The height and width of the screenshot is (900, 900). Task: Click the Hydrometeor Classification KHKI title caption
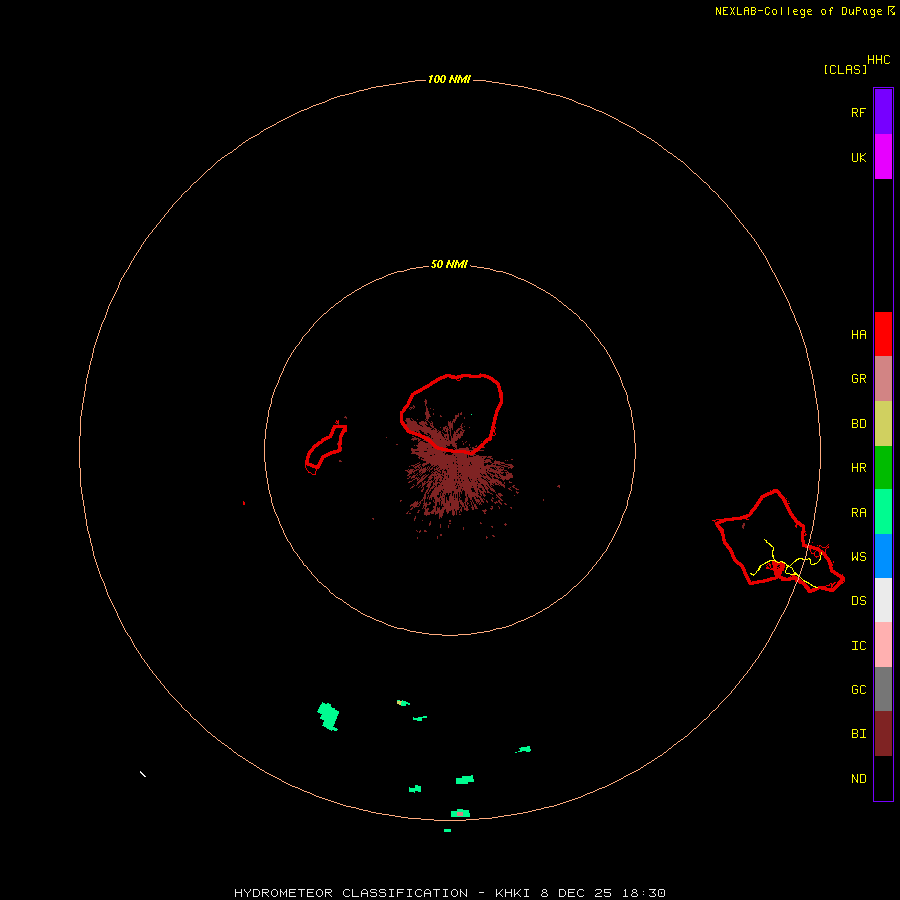pos(449,893)
